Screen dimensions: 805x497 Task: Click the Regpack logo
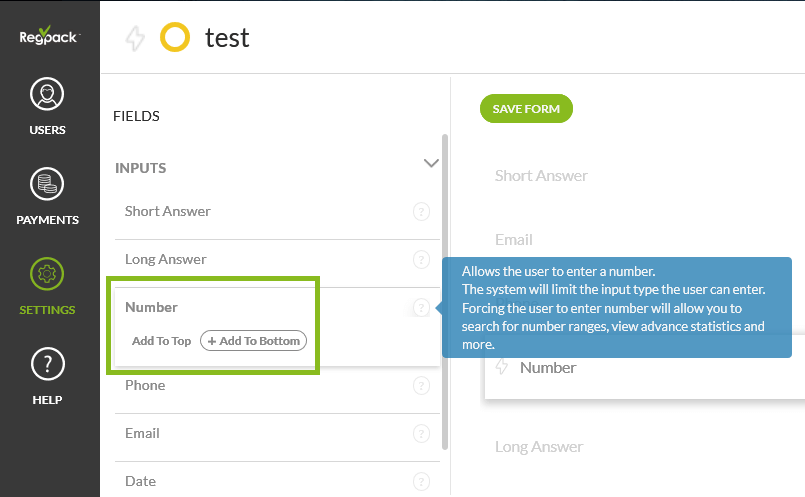(x=49, y=37)
